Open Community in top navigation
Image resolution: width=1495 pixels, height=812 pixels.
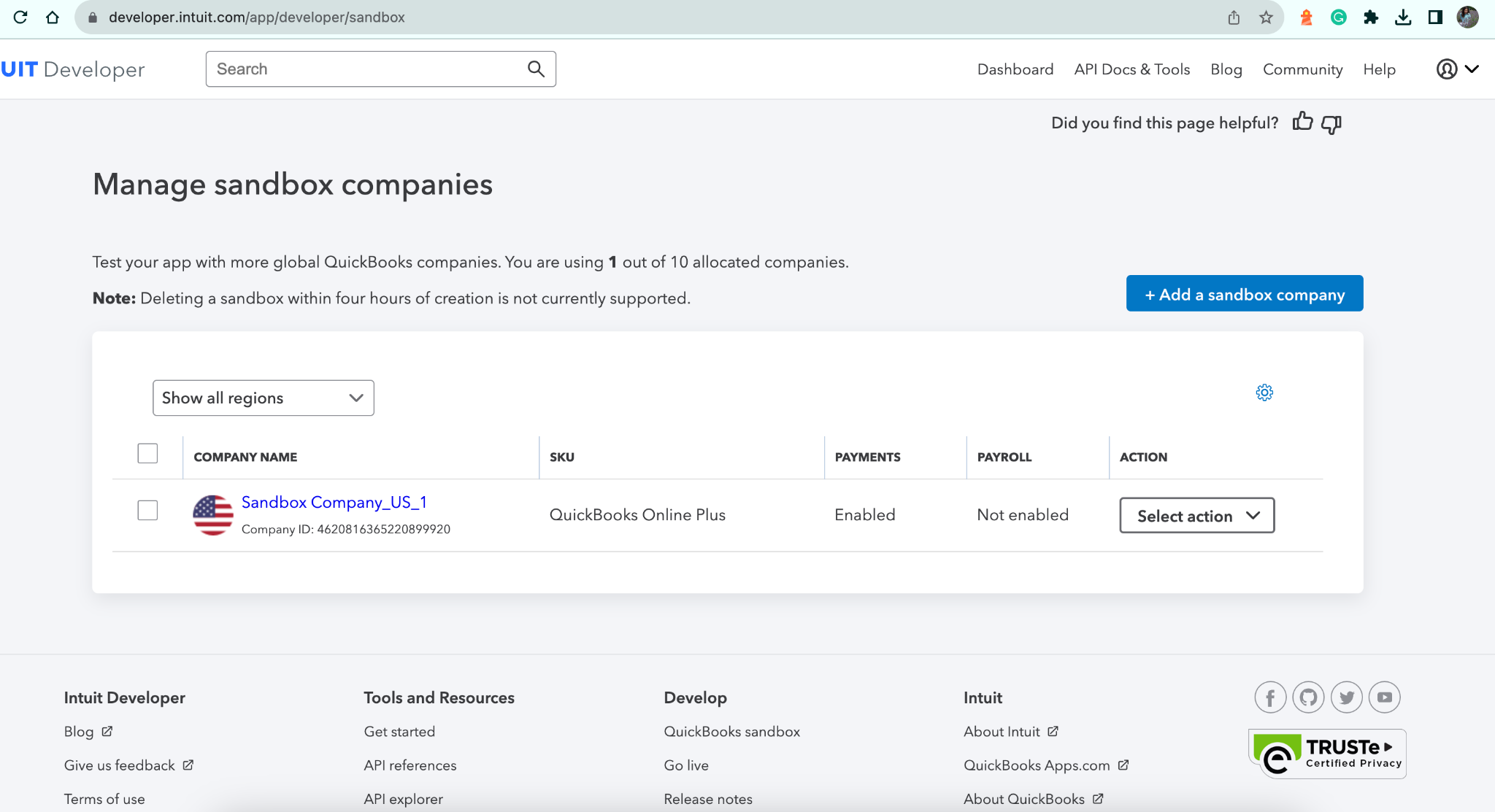pos(1303,69)
